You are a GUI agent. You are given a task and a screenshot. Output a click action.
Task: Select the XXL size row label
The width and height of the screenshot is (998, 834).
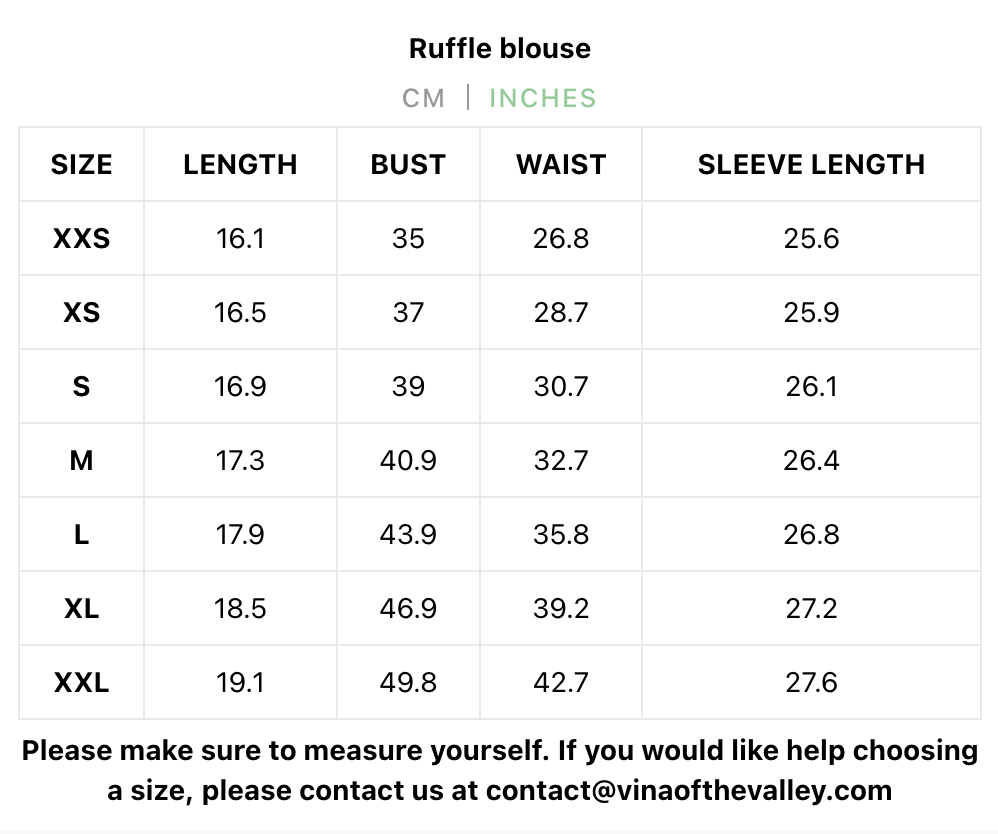(x=81, y=682)
